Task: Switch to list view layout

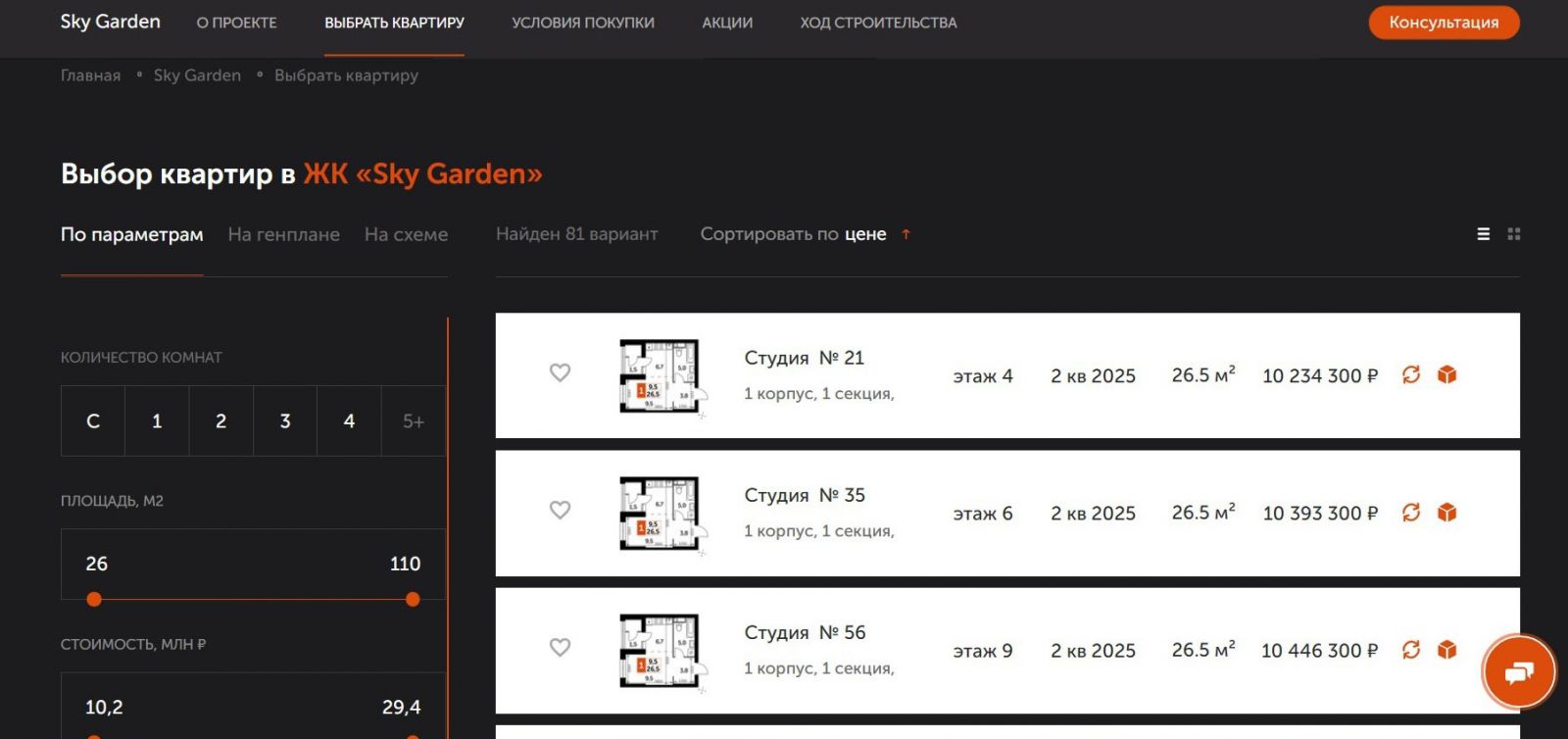Action: coord(1484,234)
